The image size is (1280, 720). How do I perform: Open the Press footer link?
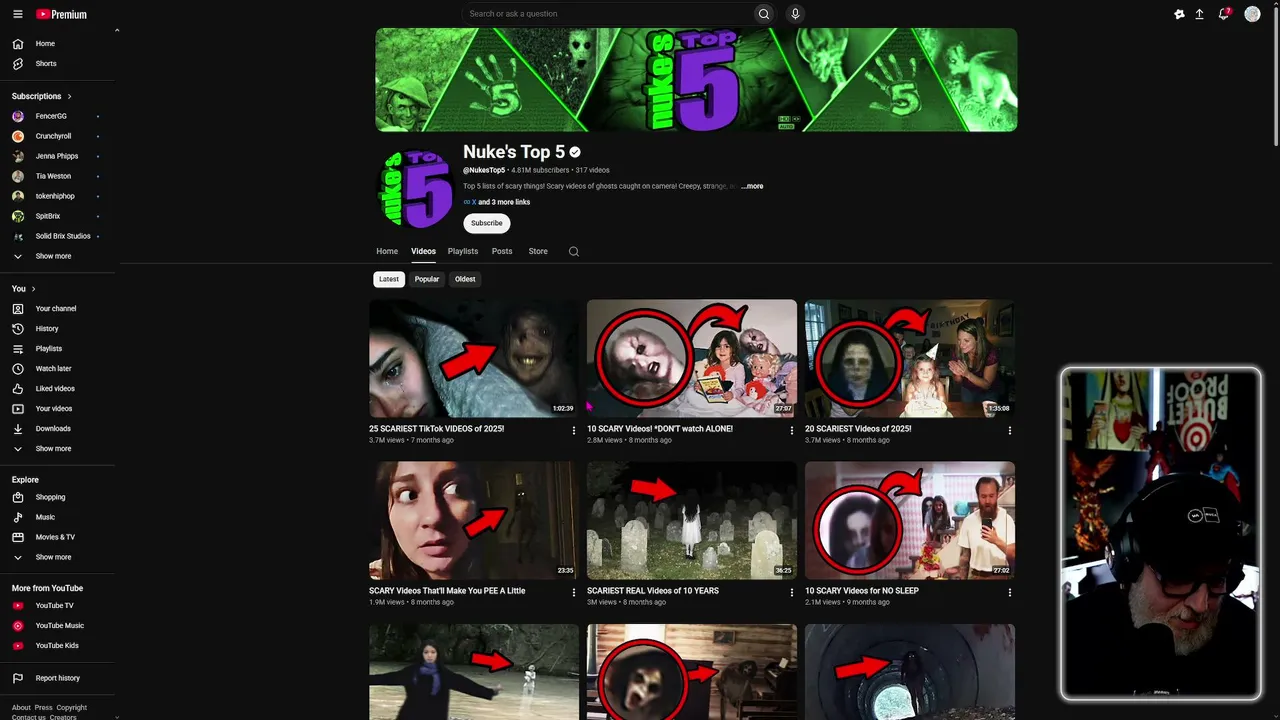tap(43, 708)
